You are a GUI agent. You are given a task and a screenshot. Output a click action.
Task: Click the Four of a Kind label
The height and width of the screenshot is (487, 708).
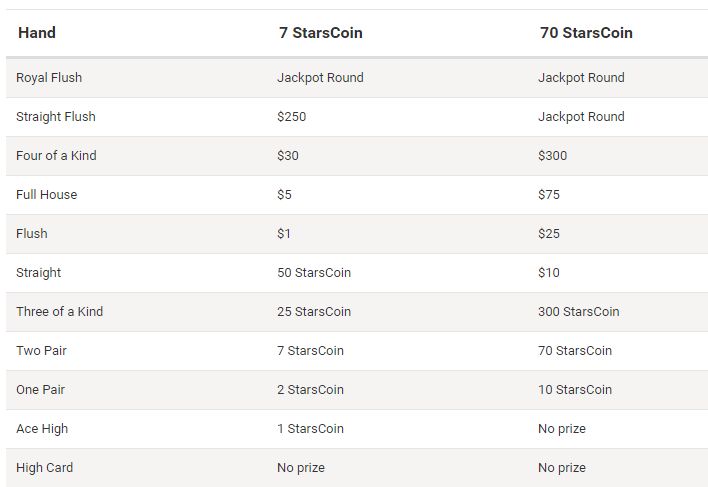pos(56,156)
